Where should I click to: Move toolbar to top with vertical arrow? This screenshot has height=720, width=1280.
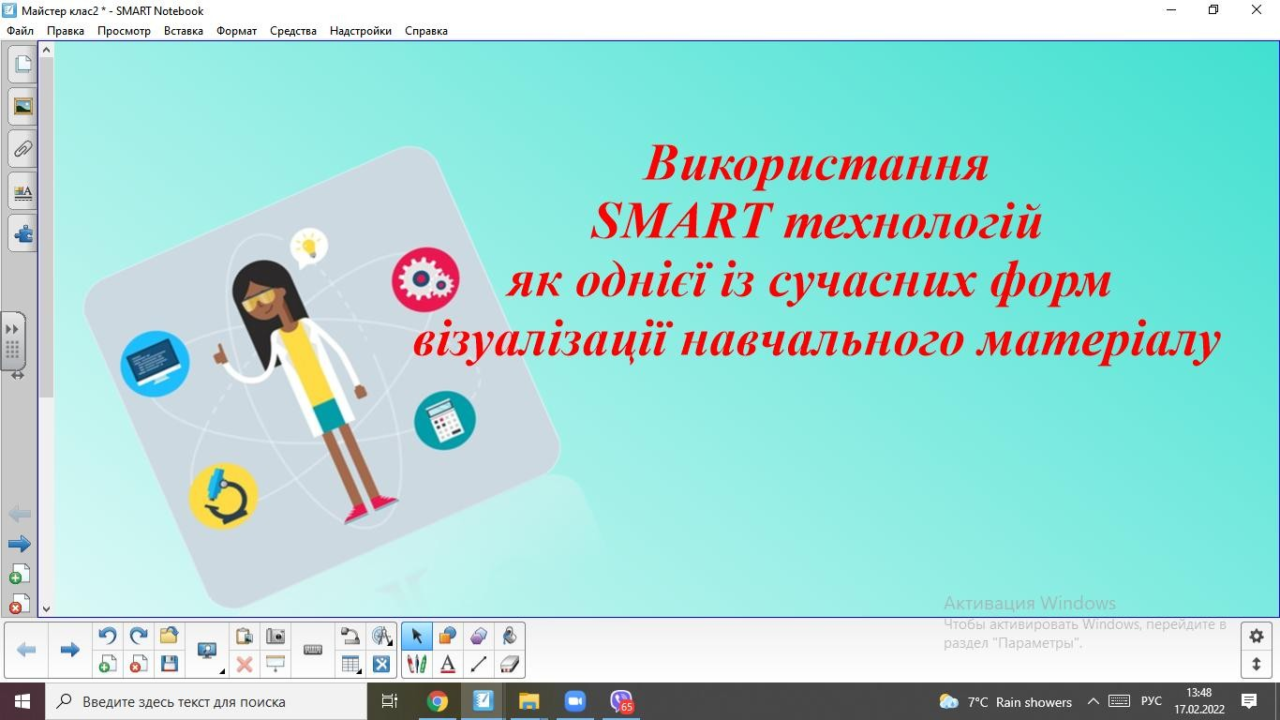pos(1256,663)
